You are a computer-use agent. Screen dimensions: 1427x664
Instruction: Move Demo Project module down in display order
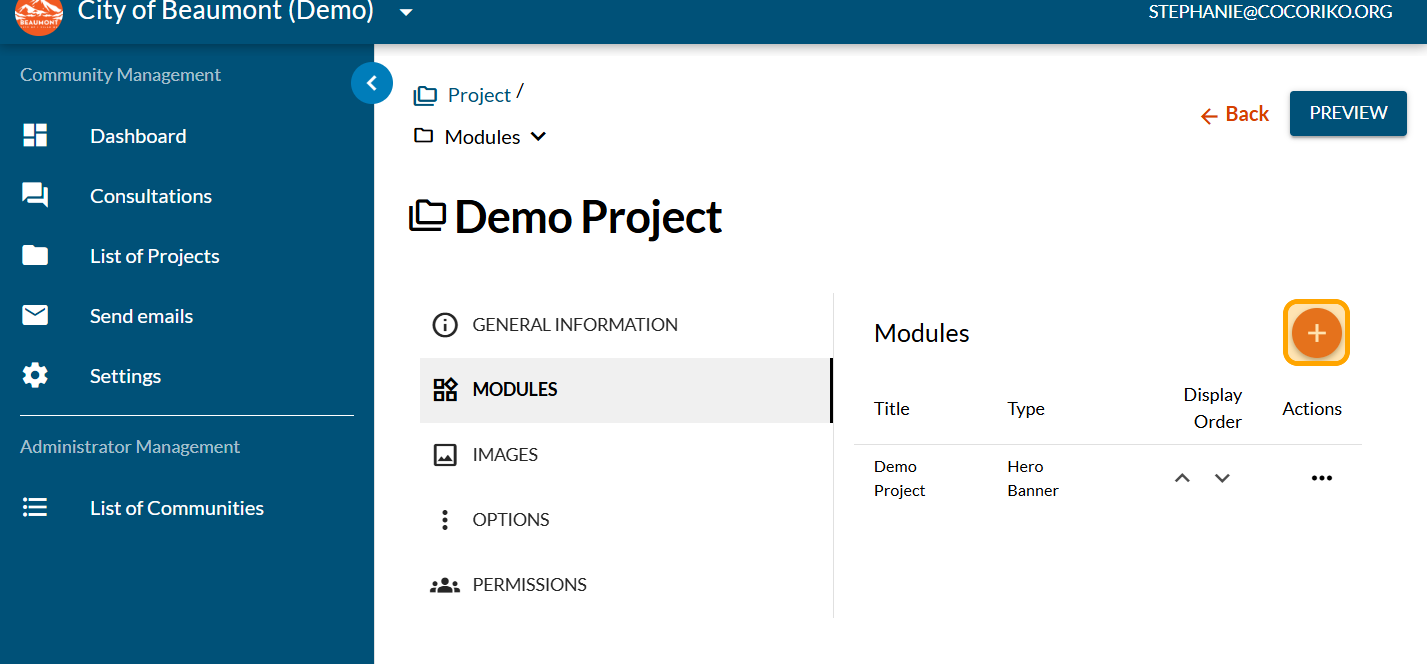pyautogui.click(x=1222, y=478)
